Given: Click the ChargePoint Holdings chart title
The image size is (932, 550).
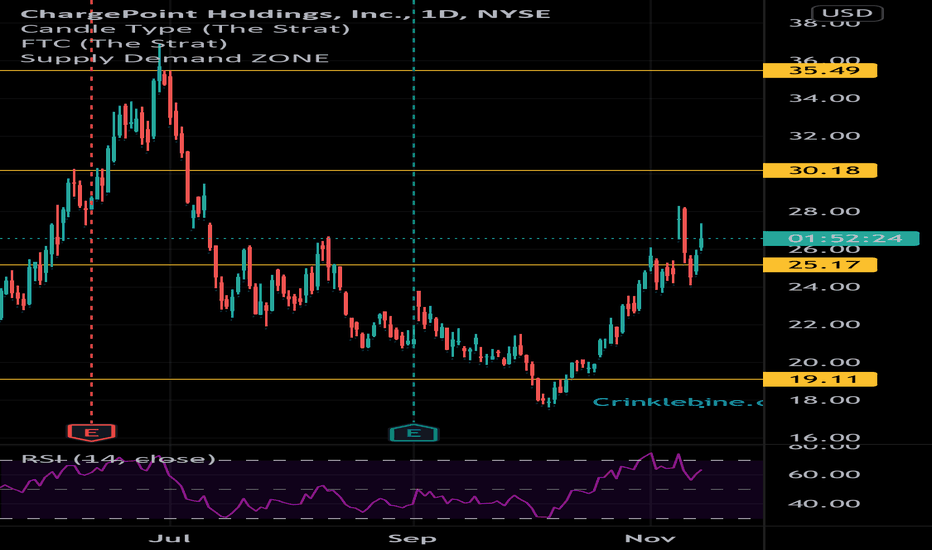Looking at the screenshot, I should [x=285, y=14].
